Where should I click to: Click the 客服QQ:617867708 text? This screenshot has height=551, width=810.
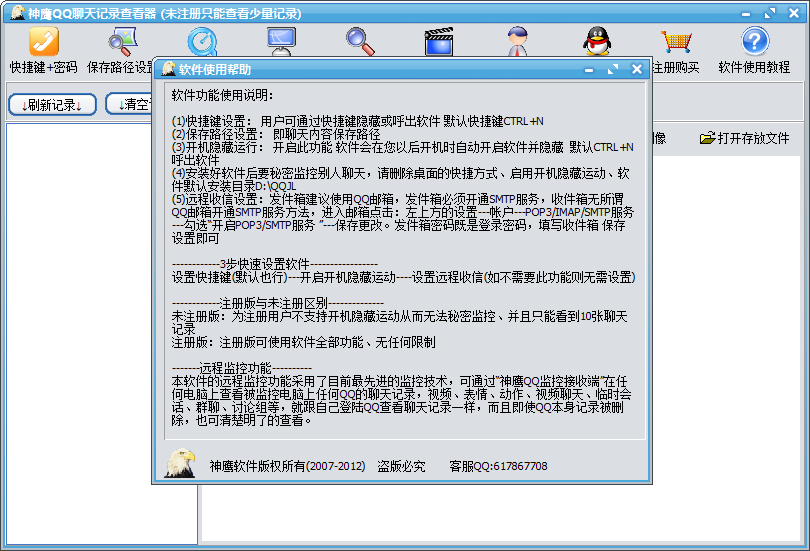point(498,466)
